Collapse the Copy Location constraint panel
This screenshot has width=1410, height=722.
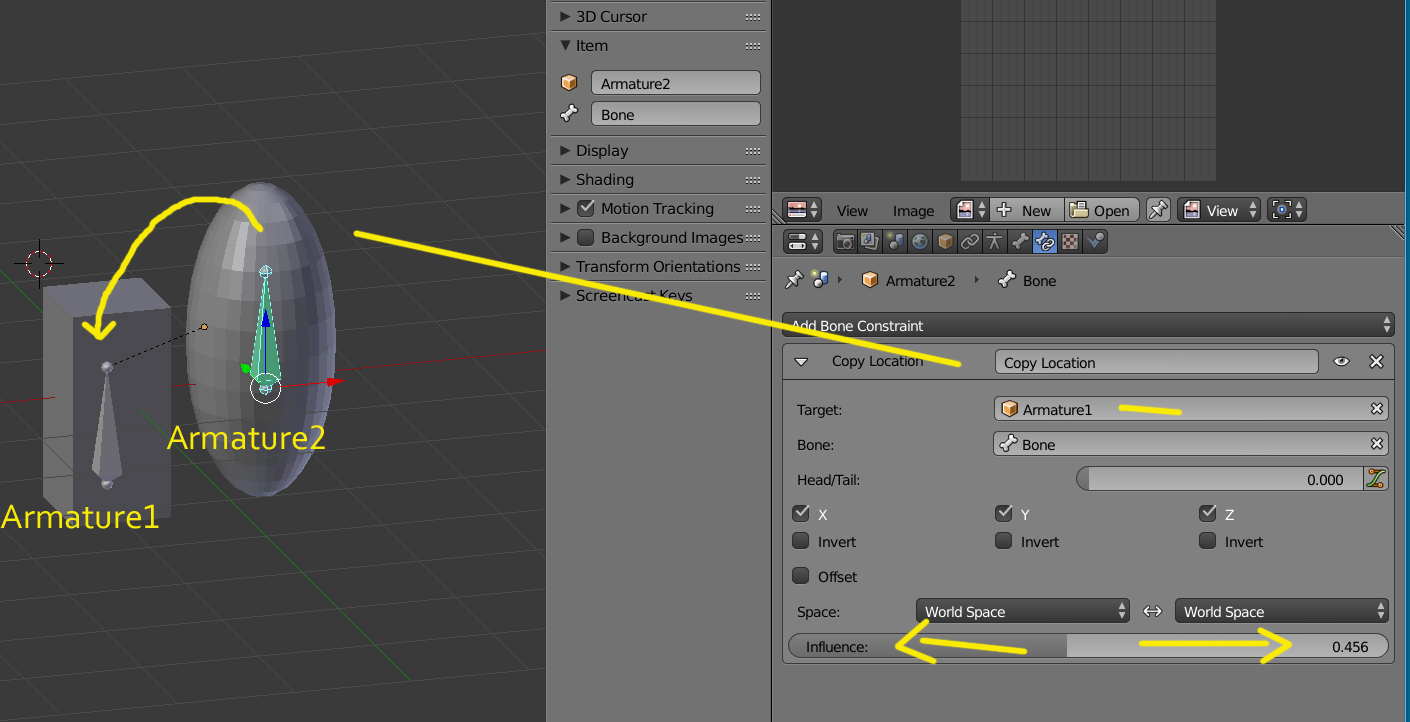point(801,362)
